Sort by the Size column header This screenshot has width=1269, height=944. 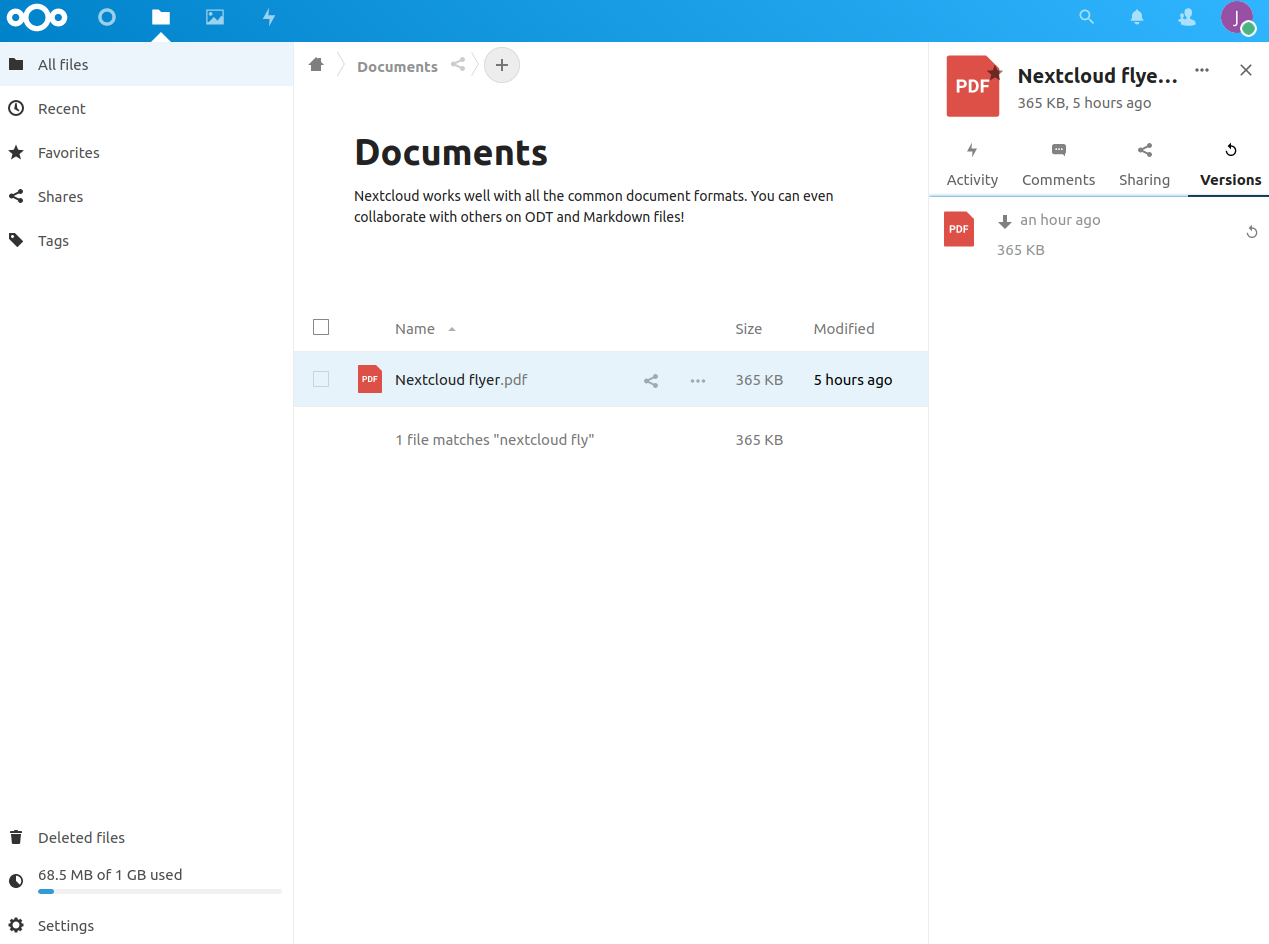tap(749, 329)
